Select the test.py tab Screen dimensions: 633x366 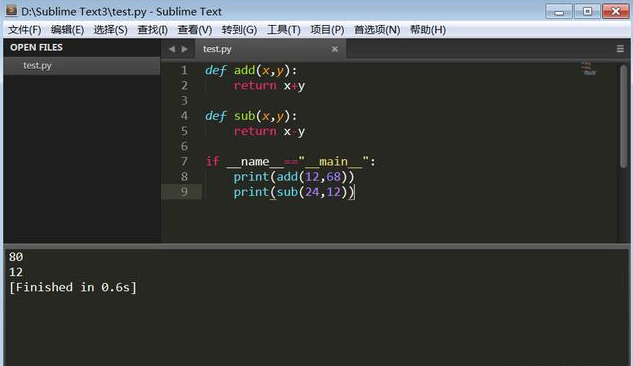pyautogui.click(x=270, y=49)
